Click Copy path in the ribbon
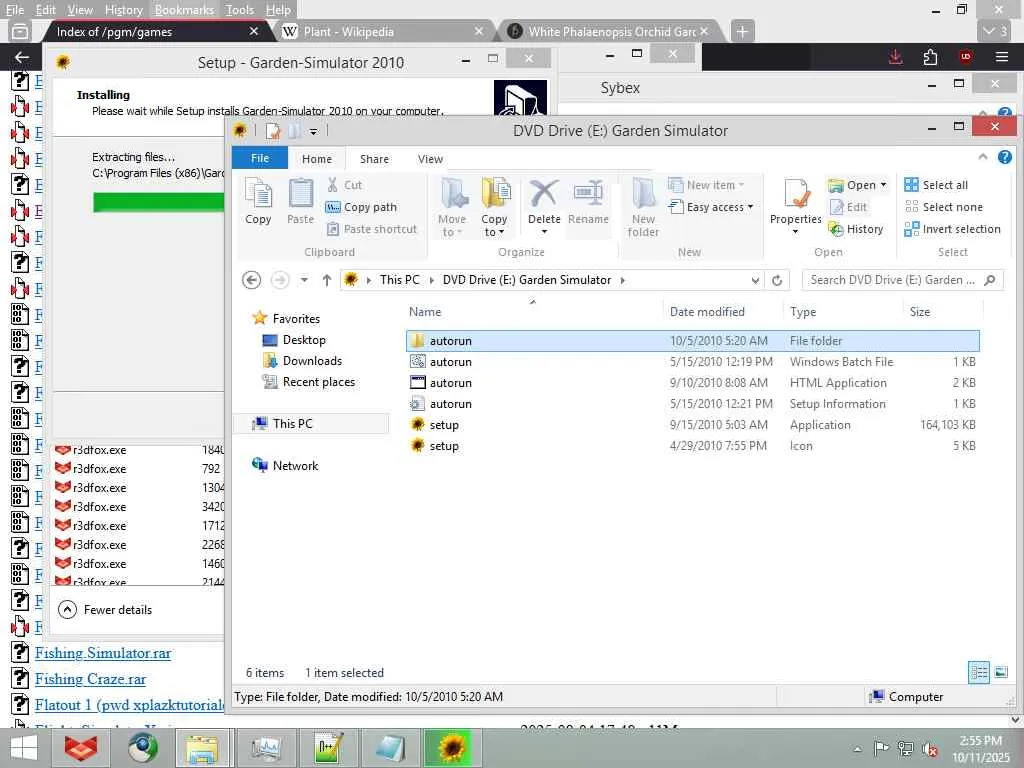 click(361, 207)
